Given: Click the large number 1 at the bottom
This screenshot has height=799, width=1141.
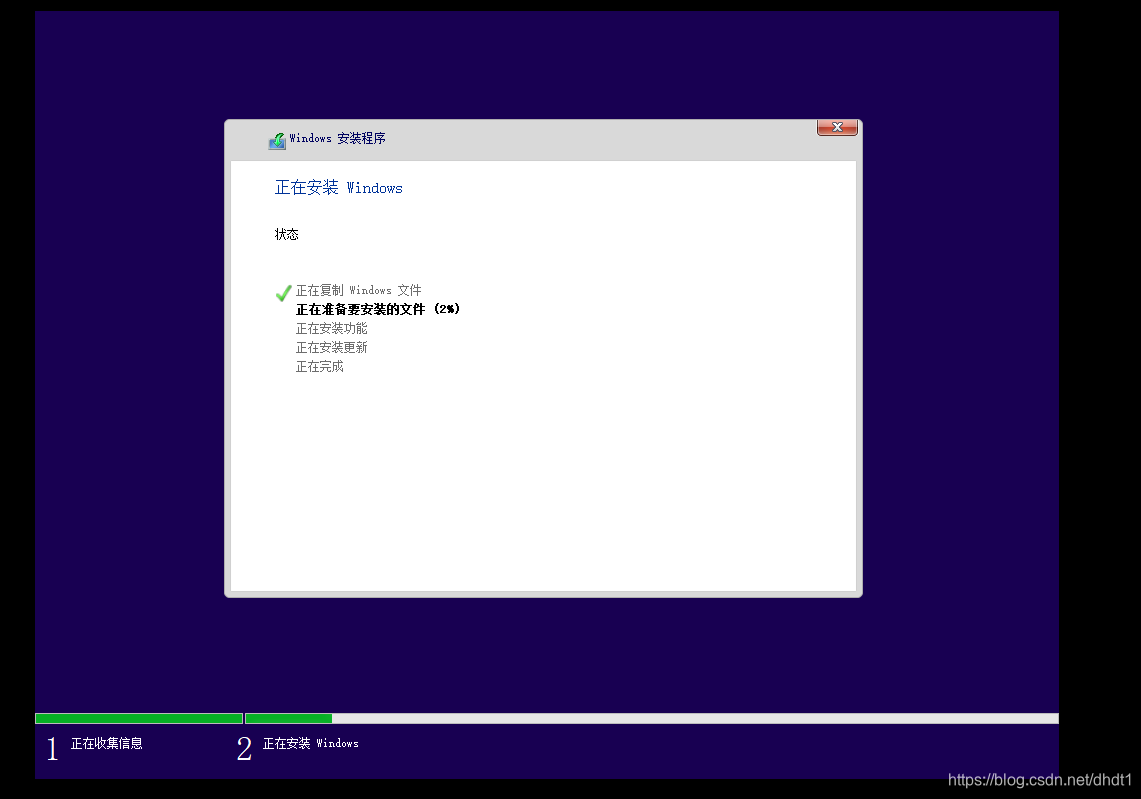Looking at the screenshot, I should coord(52,748).
